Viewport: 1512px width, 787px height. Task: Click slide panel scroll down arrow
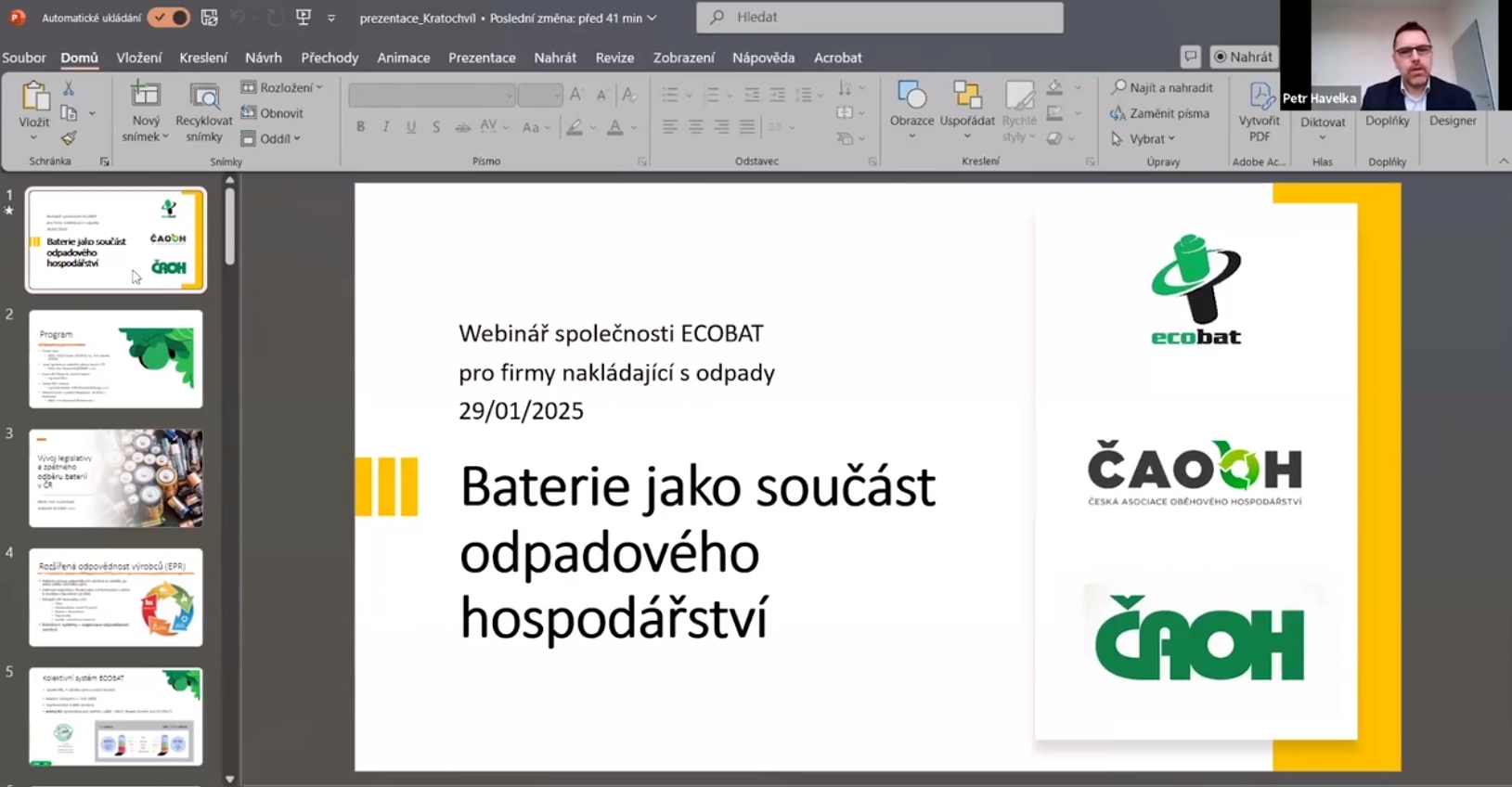click(229, 780)
